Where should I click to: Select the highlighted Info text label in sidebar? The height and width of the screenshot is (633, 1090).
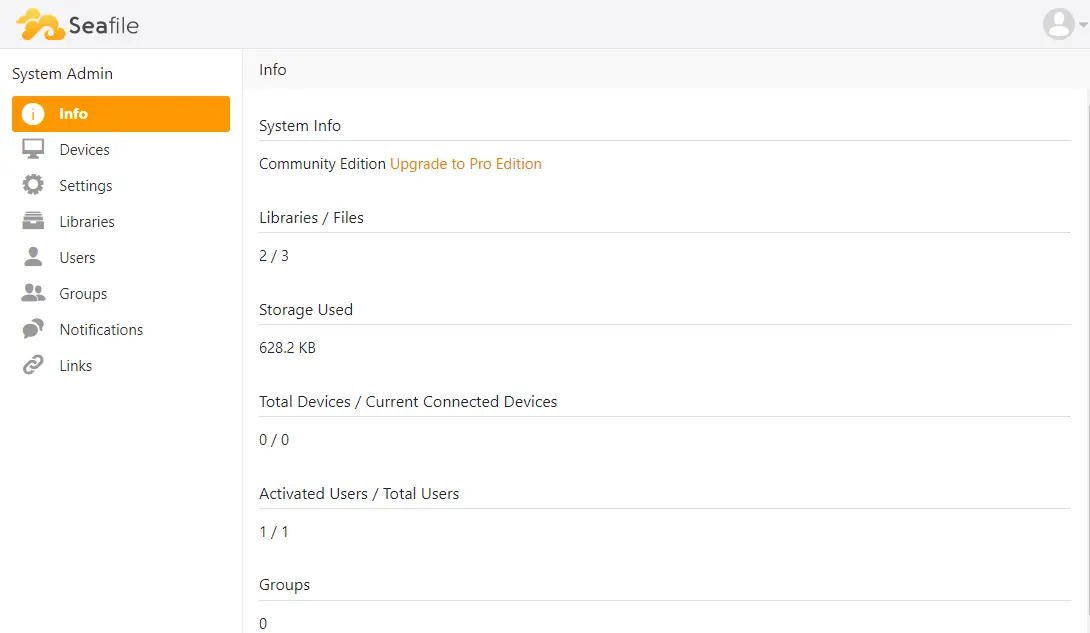pyautogui.click(x=73, y=114)
